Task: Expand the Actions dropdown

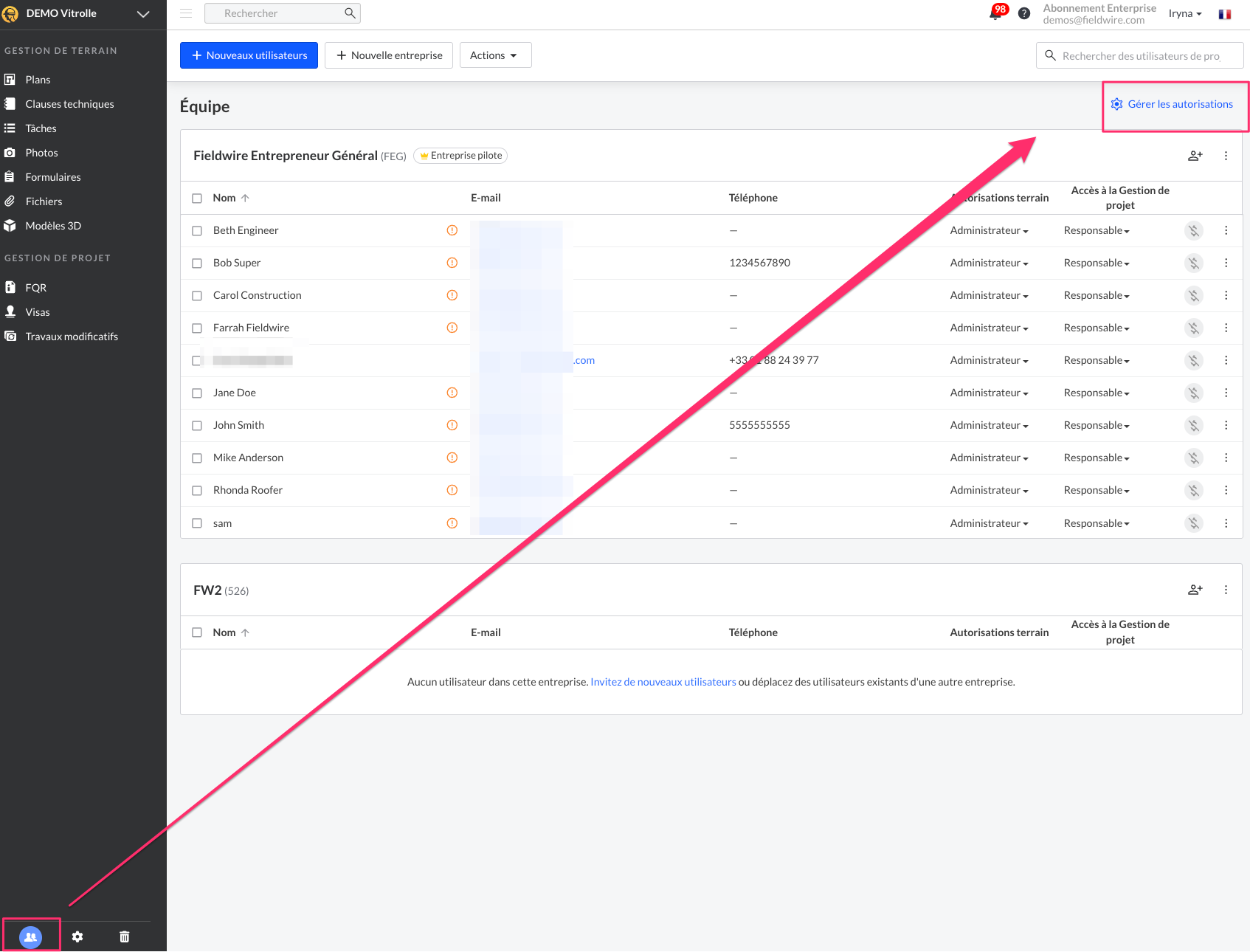Action: [495, 55]
